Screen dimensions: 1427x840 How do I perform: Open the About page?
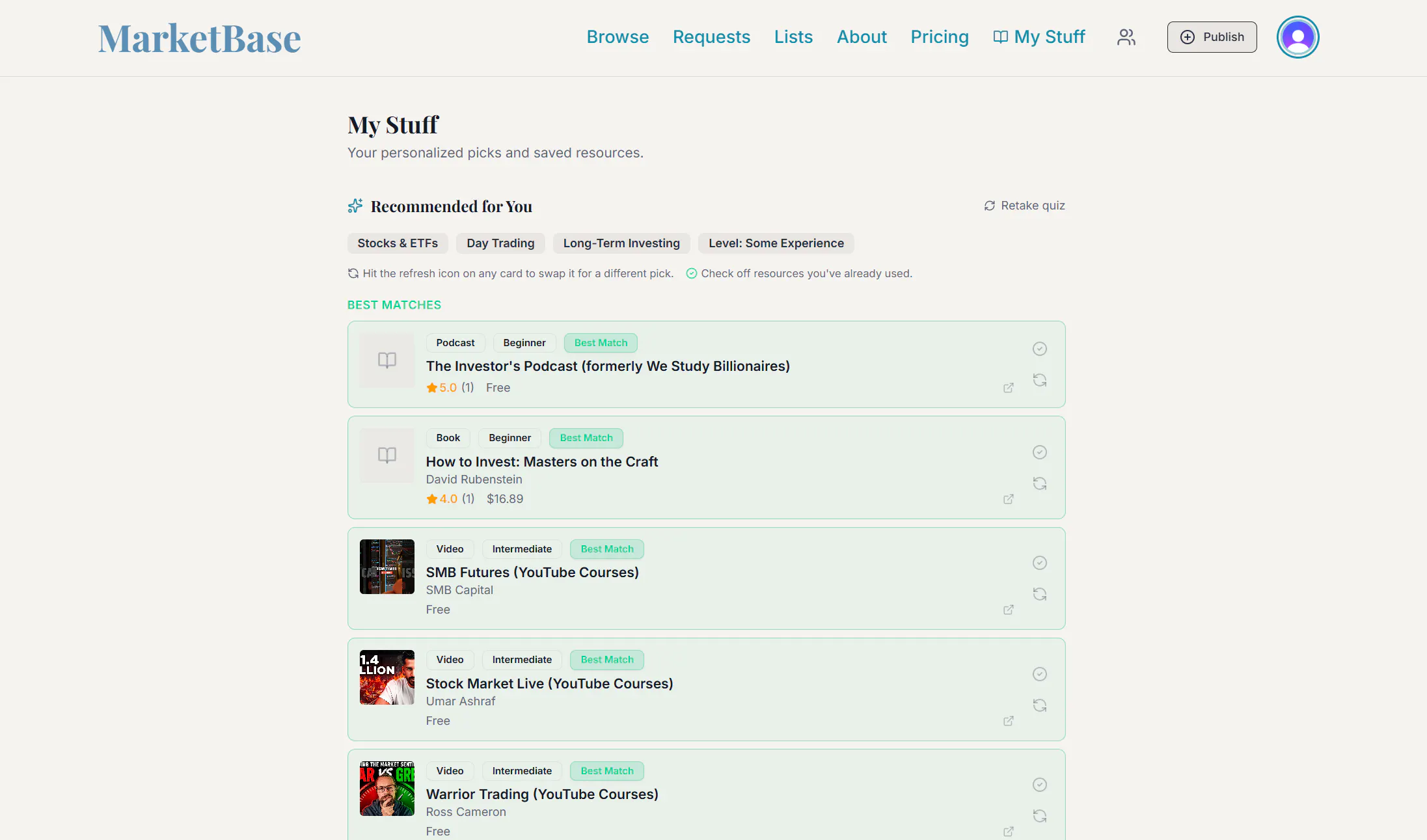(862, 37)
